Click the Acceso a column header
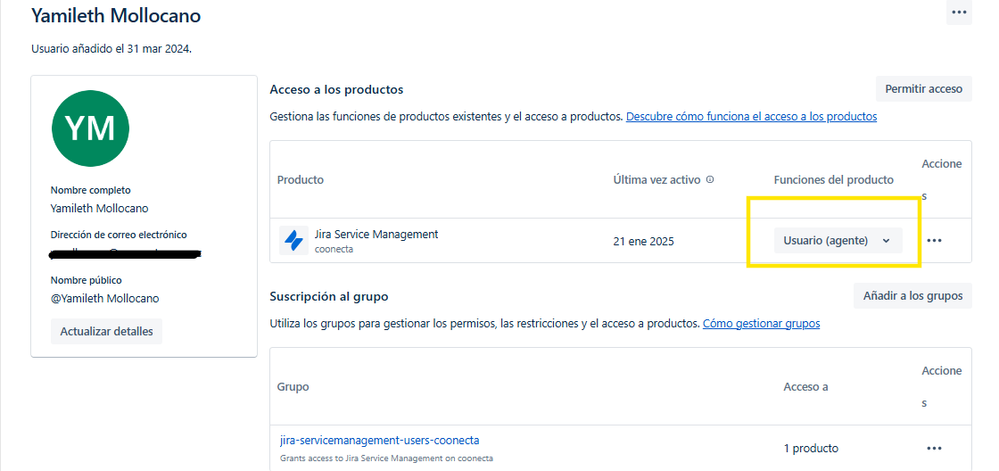 click(x=806, y=387)
